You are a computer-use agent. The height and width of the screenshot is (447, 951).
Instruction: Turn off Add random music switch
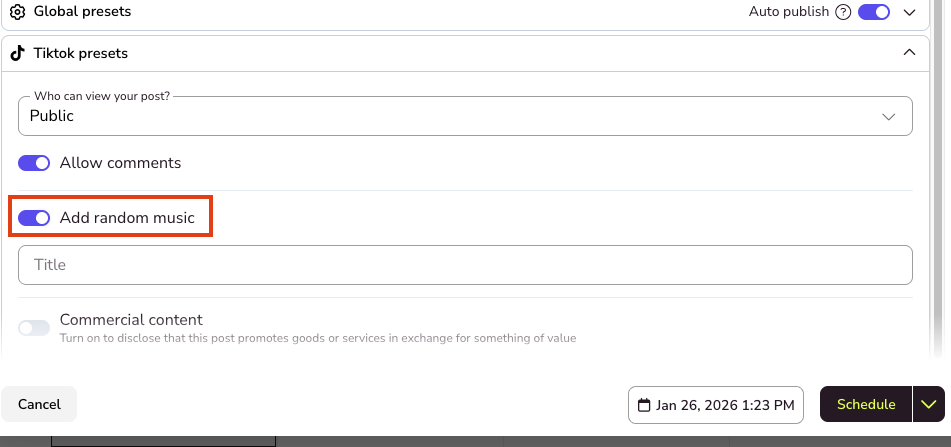click(34, 217)
